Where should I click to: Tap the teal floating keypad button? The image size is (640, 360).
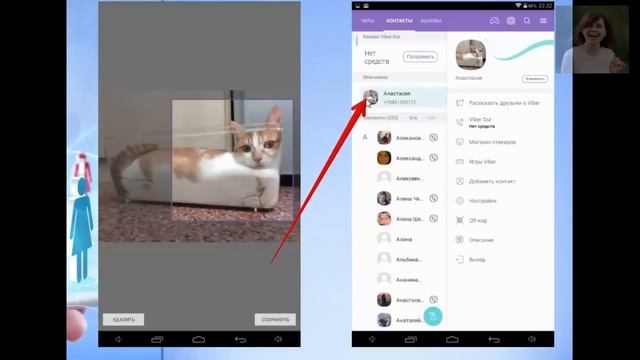pyautogui.click(x=433, y=316)
